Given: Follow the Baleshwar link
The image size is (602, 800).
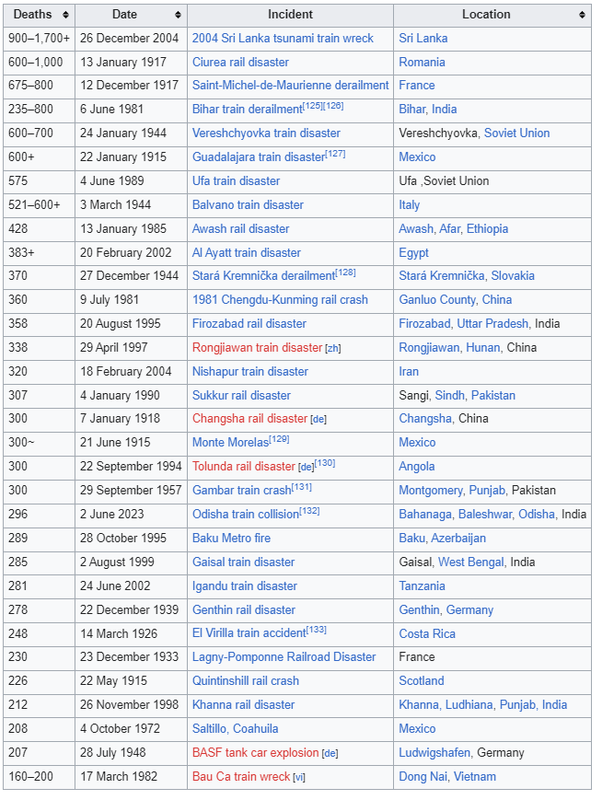Looking at the screenshot, I should click(x=485, y=515).
